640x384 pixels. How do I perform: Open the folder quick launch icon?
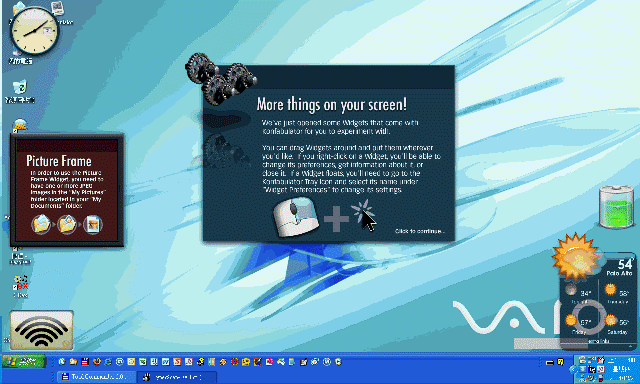(73, 362)
